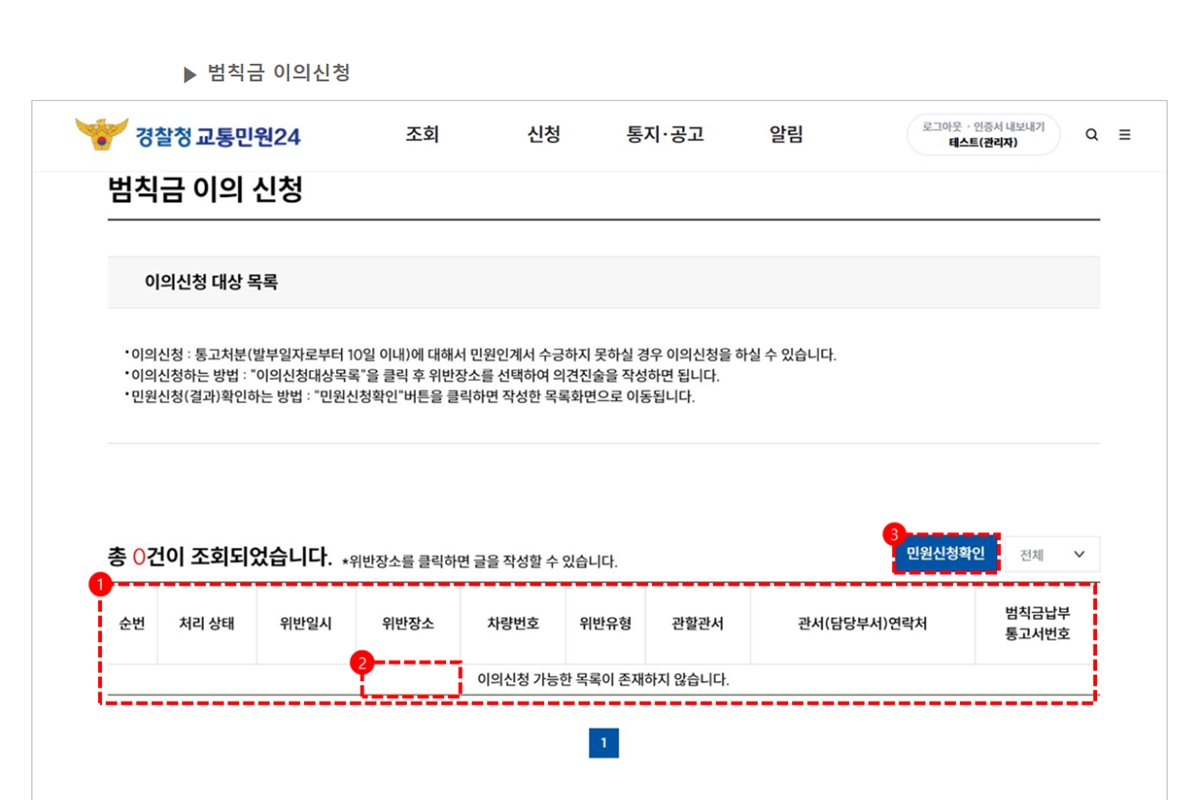Expand the 전체 filter dropdown
This screenshot has height=800, width=1200.
1051,554
